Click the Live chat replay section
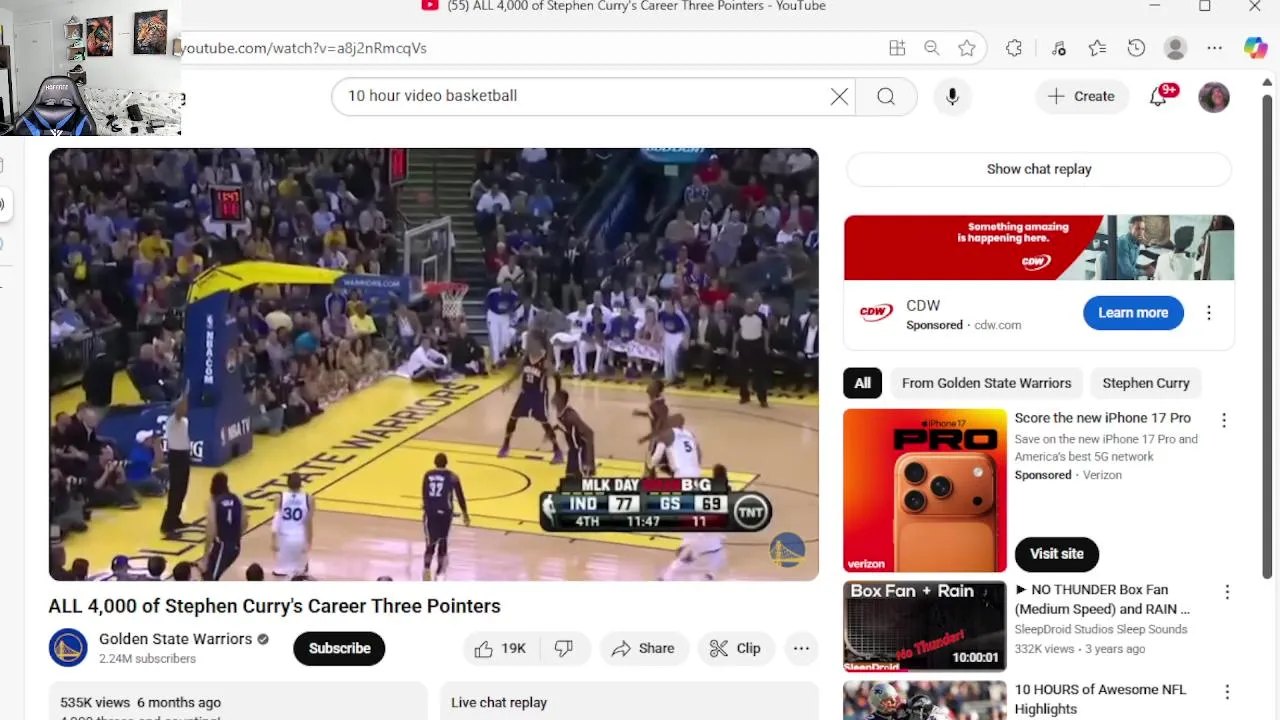 [x=630, y=701]
